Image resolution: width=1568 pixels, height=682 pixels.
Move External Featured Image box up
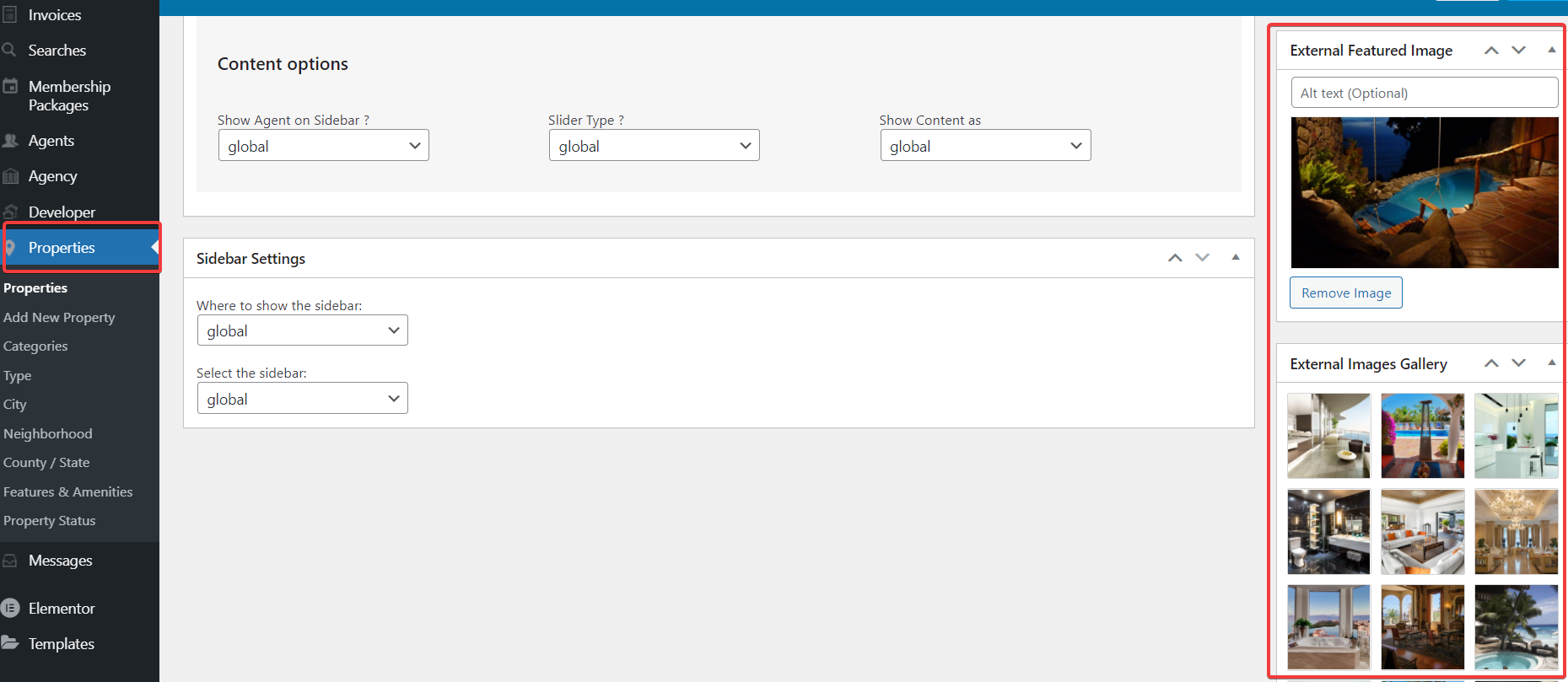[x=1491, y=51]
